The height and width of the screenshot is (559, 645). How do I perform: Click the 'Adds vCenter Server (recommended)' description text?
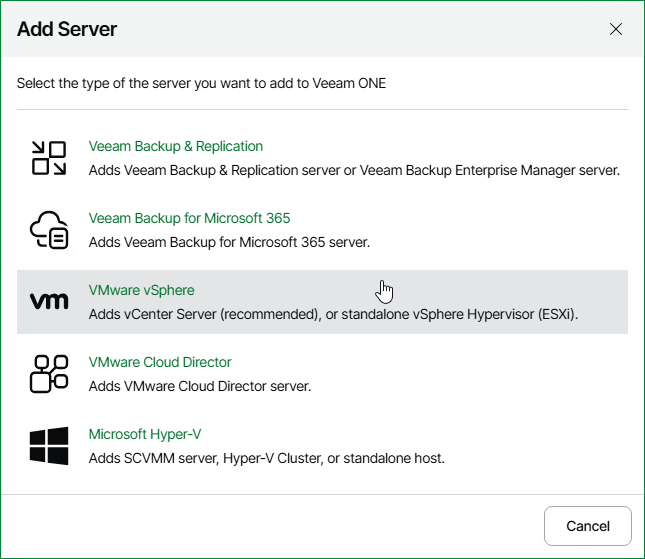(x=334, y=314)
